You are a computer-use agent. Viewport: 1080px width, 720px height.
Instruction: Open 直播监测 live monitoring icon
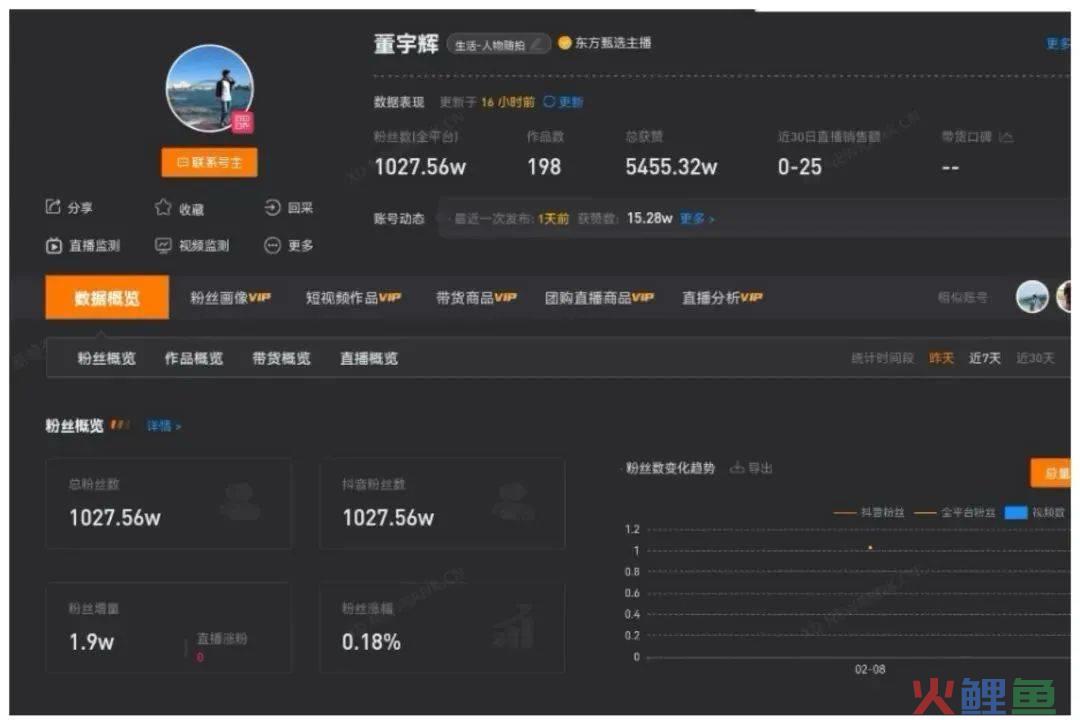point(54,245)
